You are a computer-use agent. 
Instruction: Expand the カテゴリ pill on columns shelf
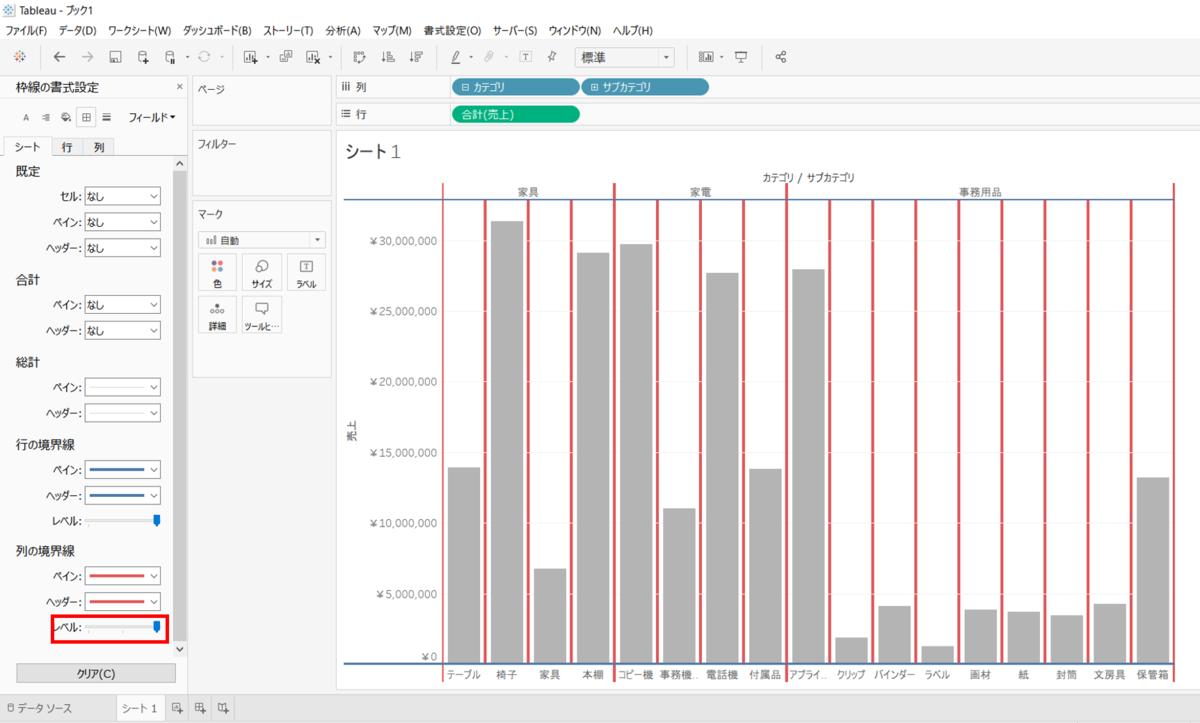pos(465,87)
